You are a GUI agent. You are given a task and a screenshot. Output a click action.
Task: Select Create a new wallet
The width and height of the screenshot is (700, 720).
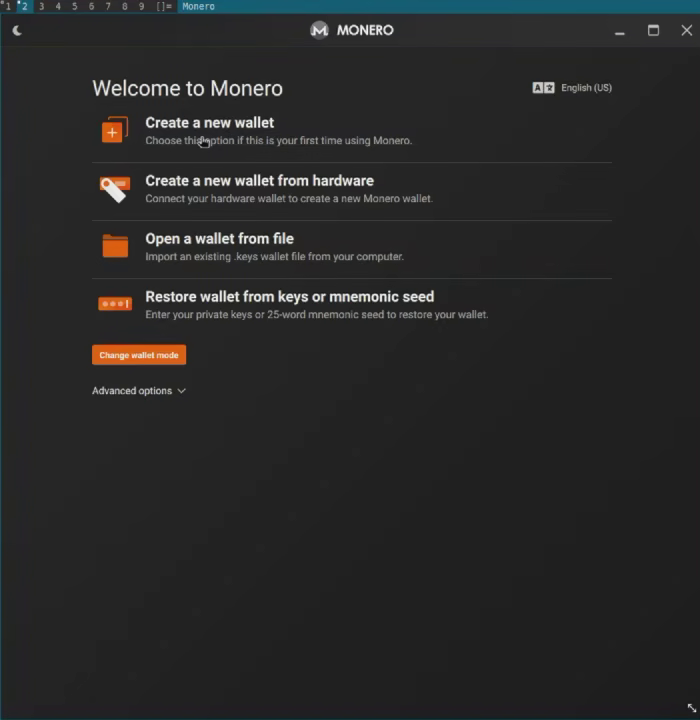click(x=352, y=131)
